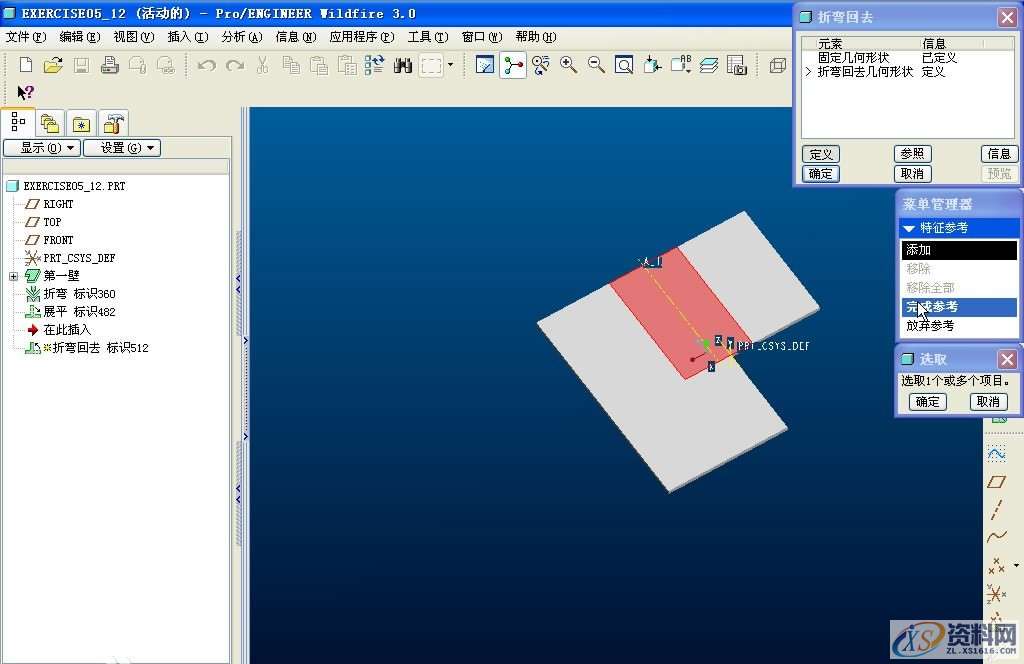Toggle the spin center display icon
Image resolution: width=1024 pixels, height=664 pixels.
[513, 66]
